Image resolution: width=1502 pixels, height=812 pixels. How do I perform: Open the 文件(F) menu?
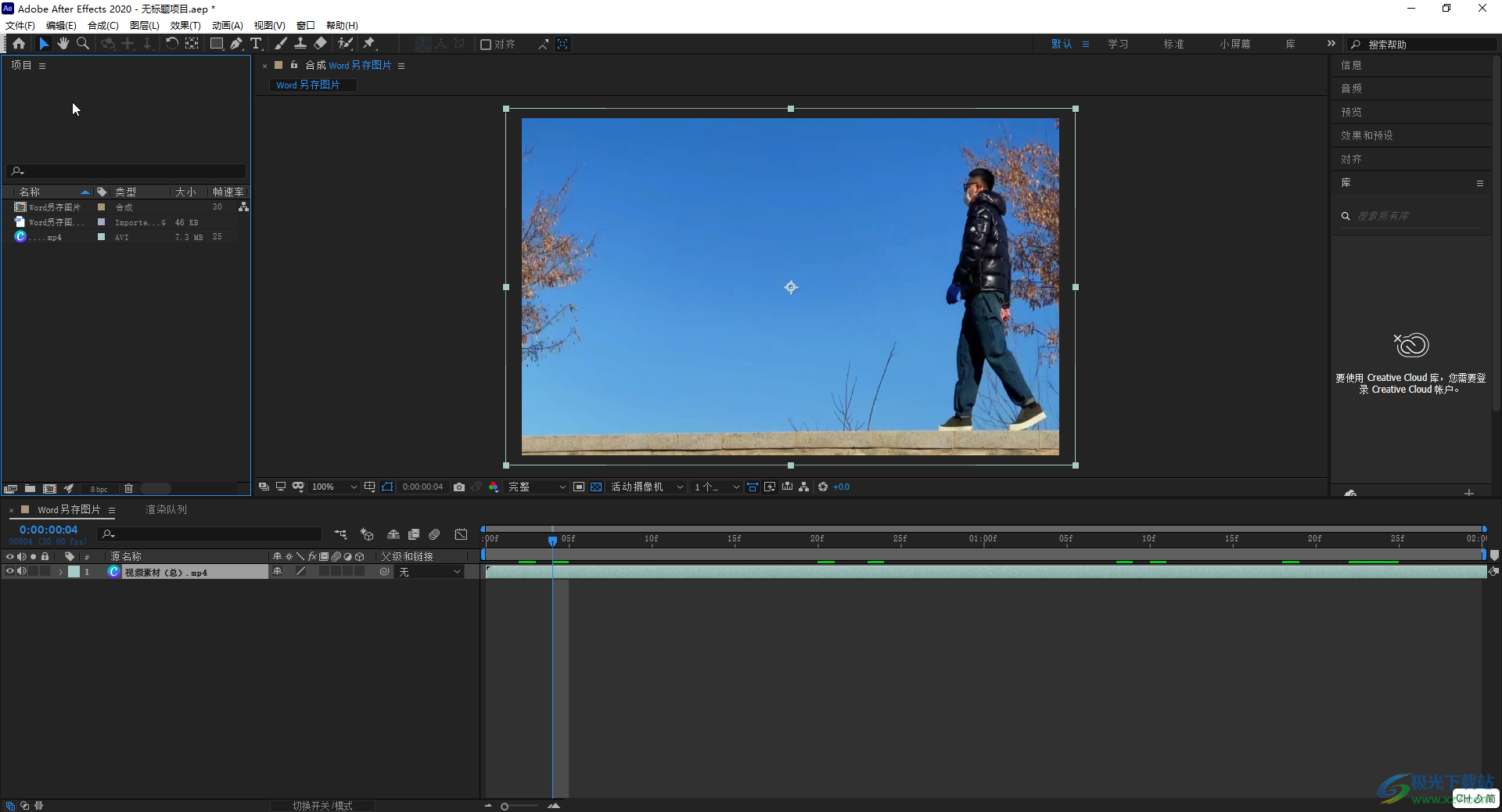20,25
